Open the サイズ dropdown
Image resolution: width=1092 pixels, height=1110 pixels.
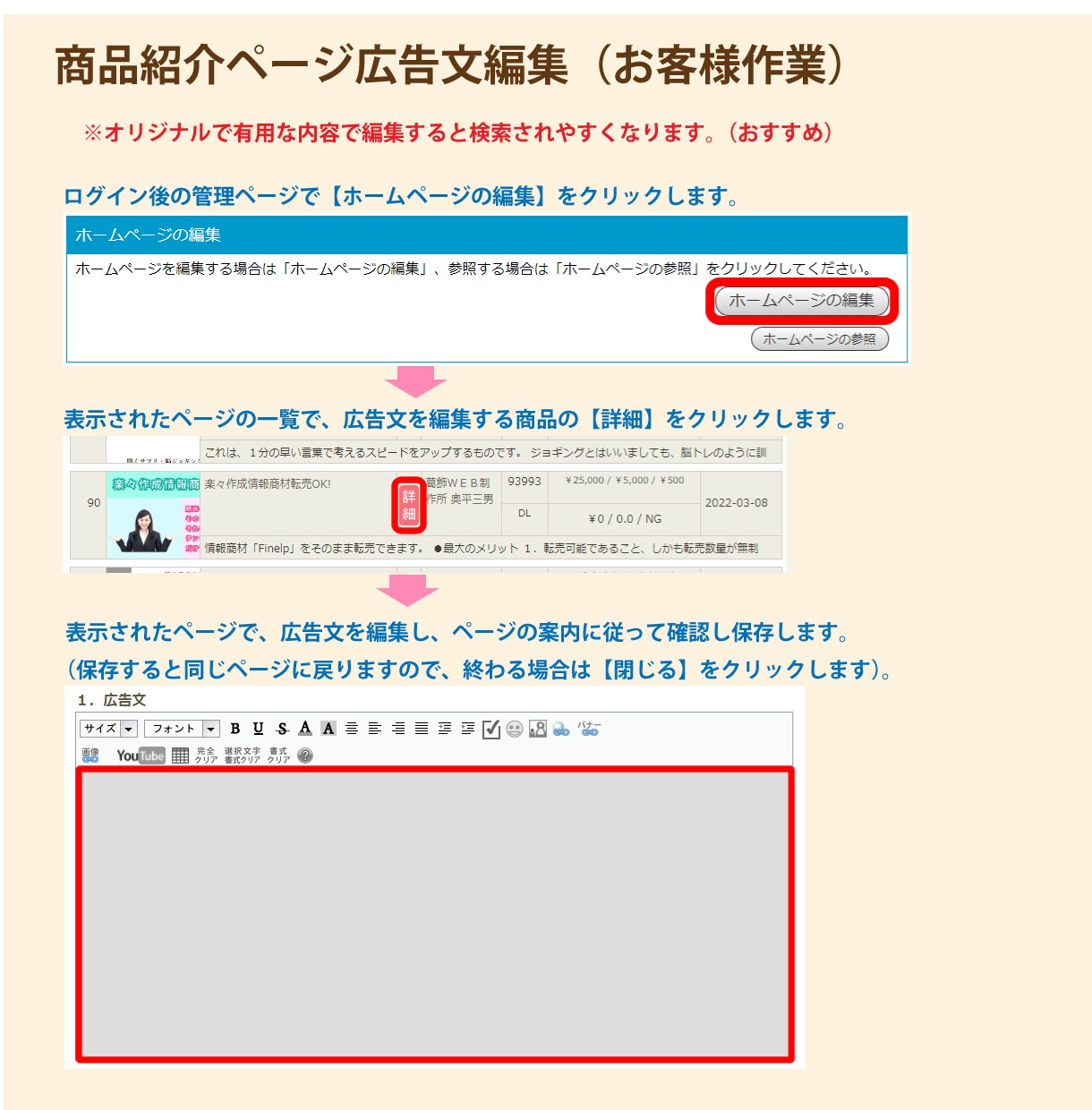(x=108, y=729)
